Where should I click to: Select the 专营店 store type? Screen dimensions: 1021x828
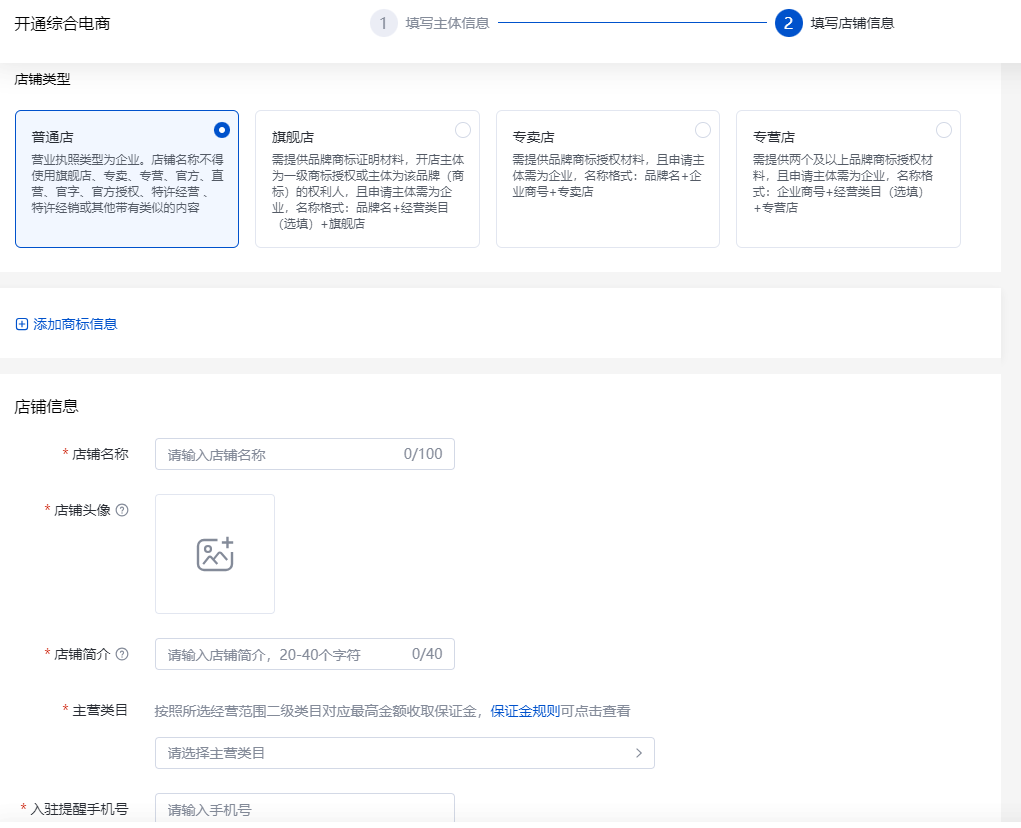click(943, 129)
